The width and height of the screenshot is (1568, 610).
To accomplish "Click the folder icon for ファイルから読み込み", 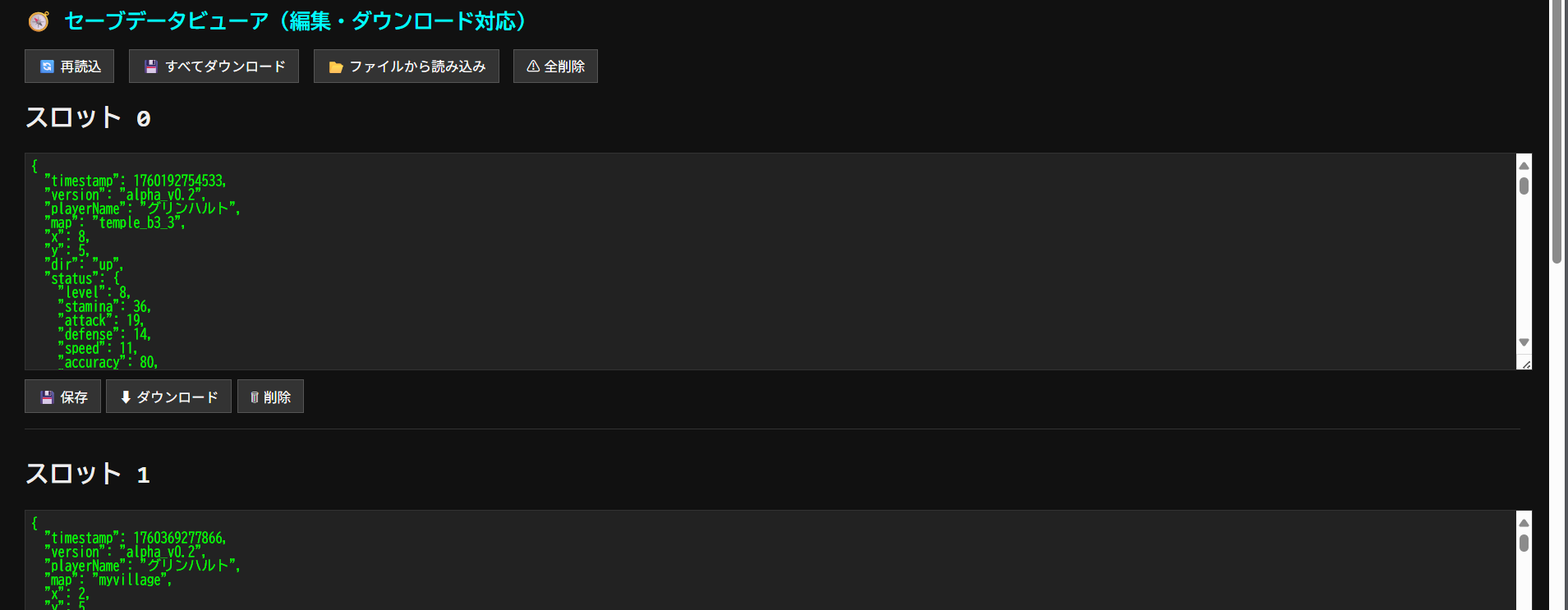I will [335, 67].
